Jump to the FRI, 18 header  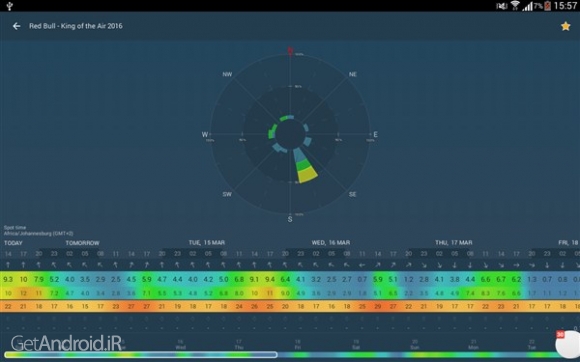(x=568, y=243)
